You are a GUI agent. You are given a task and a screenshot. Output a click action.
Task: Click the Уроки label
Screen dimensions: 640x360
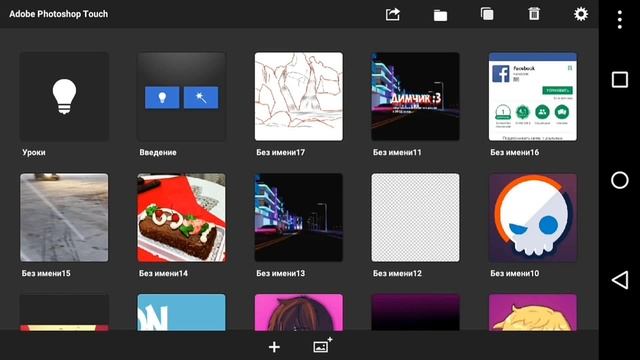pos(34,153)
